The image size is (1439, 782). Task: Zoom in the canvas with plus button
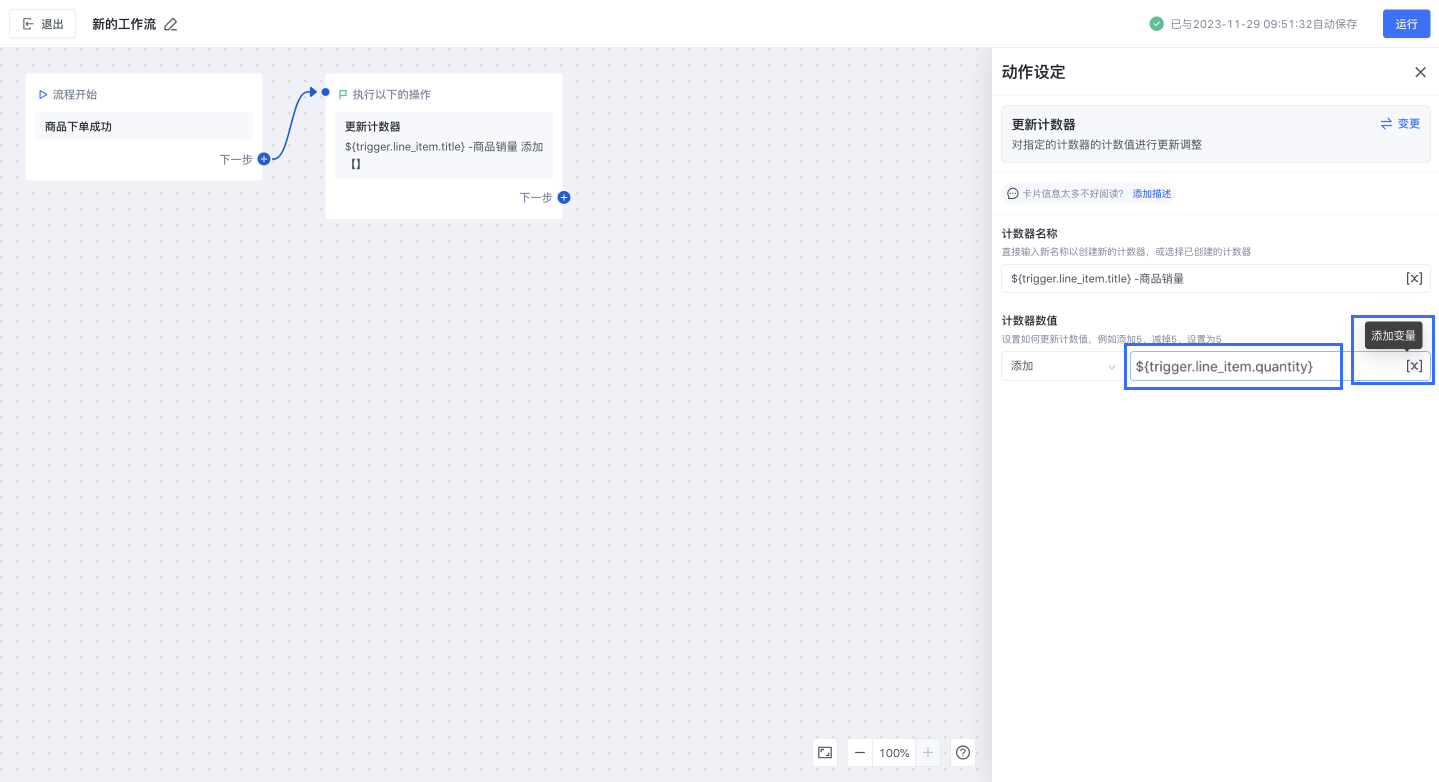(x=928, y=753)
